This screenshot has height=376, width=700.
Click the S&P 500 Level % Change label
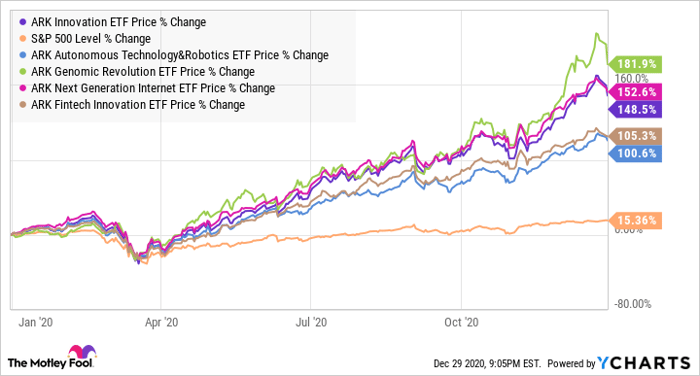coord(91,38)
